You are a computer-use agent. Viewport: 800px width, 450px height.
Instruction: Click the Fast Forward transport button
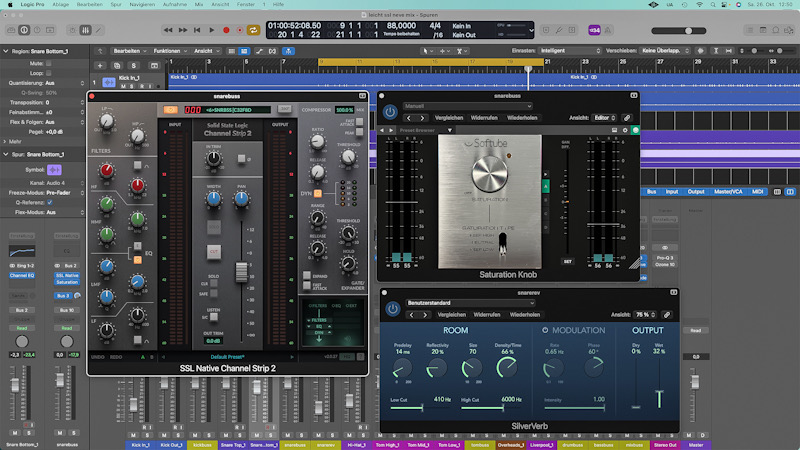[x=183, y=31]
